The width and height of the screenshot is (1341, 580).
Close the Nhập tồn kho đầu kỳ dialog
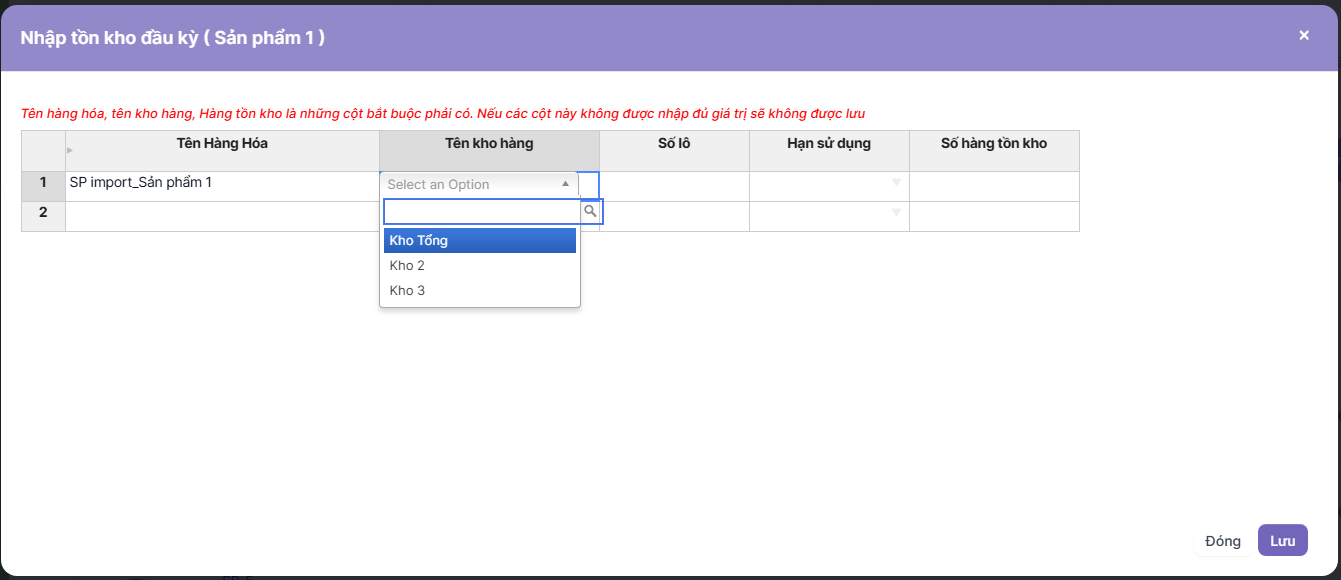point(1303,35)
